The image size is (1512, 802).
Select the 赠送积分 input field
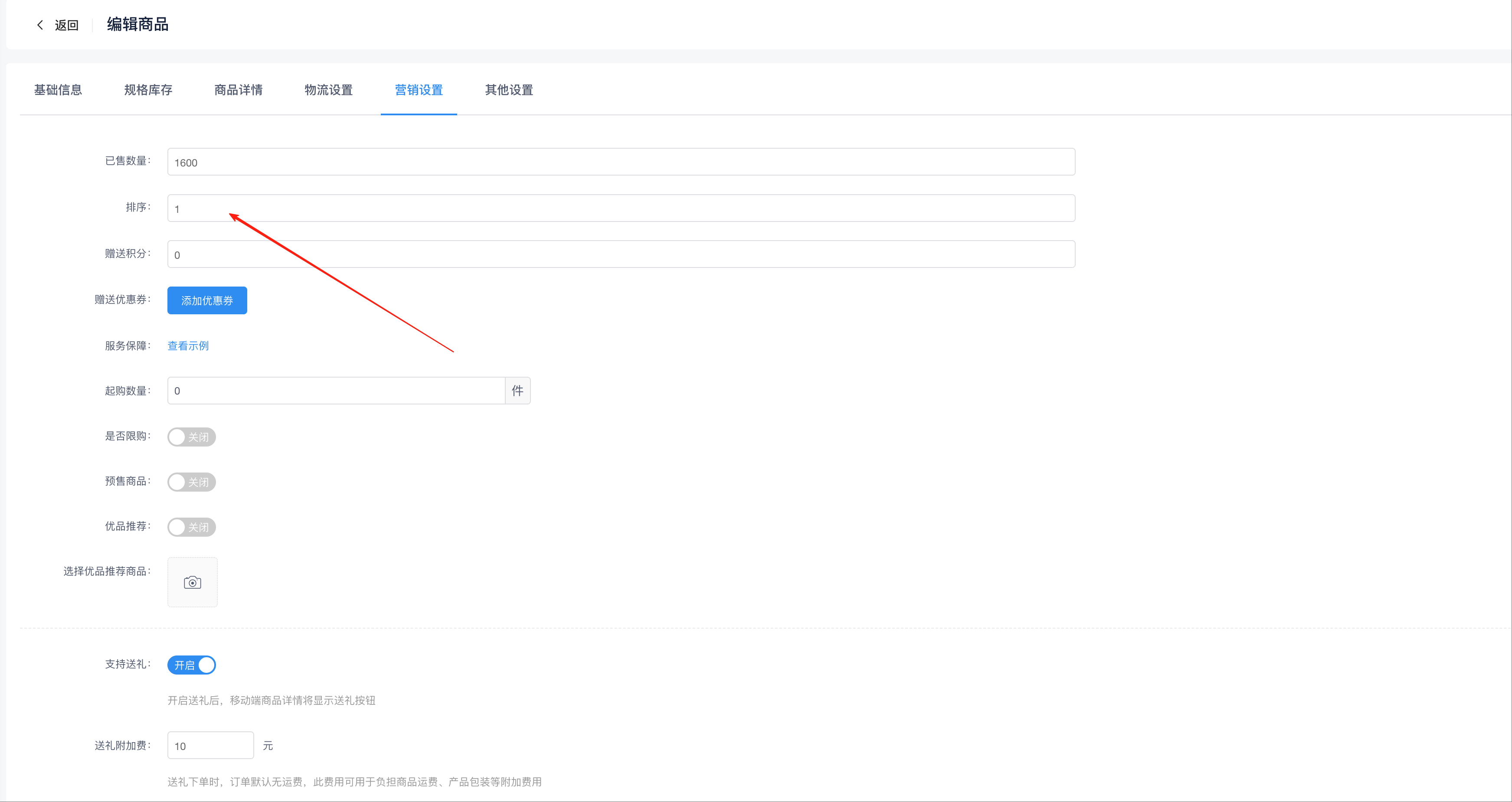620,254
